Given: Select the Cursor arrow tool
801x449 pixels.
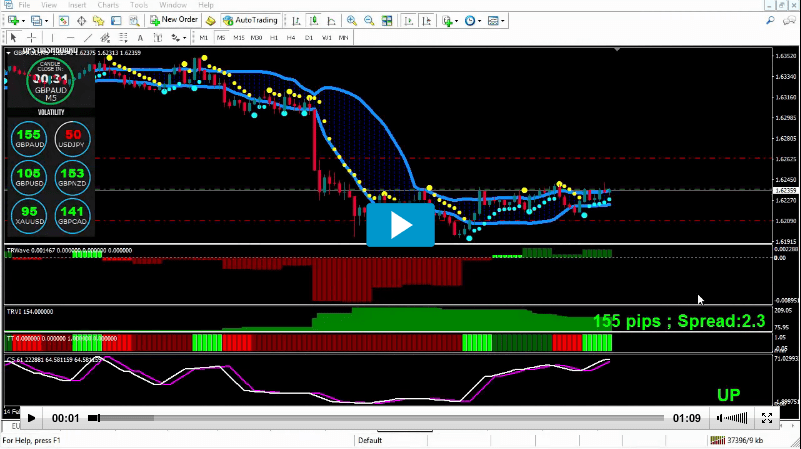Looking at the screenshot, I should coord(13,37).
